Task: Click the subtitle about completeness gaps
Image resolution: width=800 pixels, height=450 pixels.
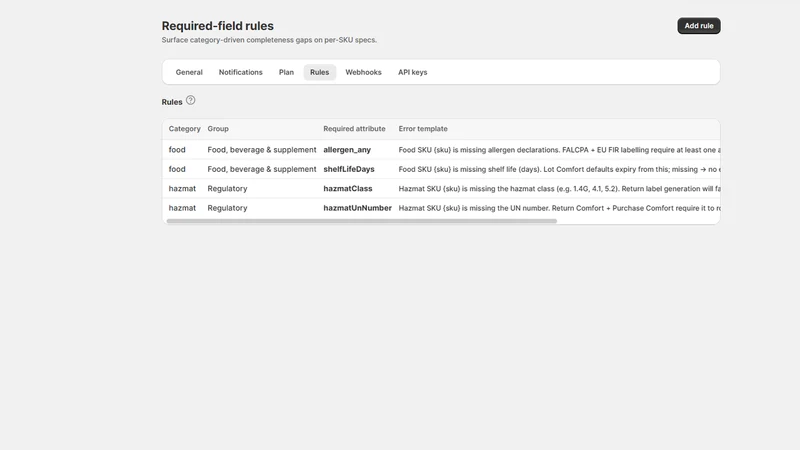Action: tap(269, 40)
